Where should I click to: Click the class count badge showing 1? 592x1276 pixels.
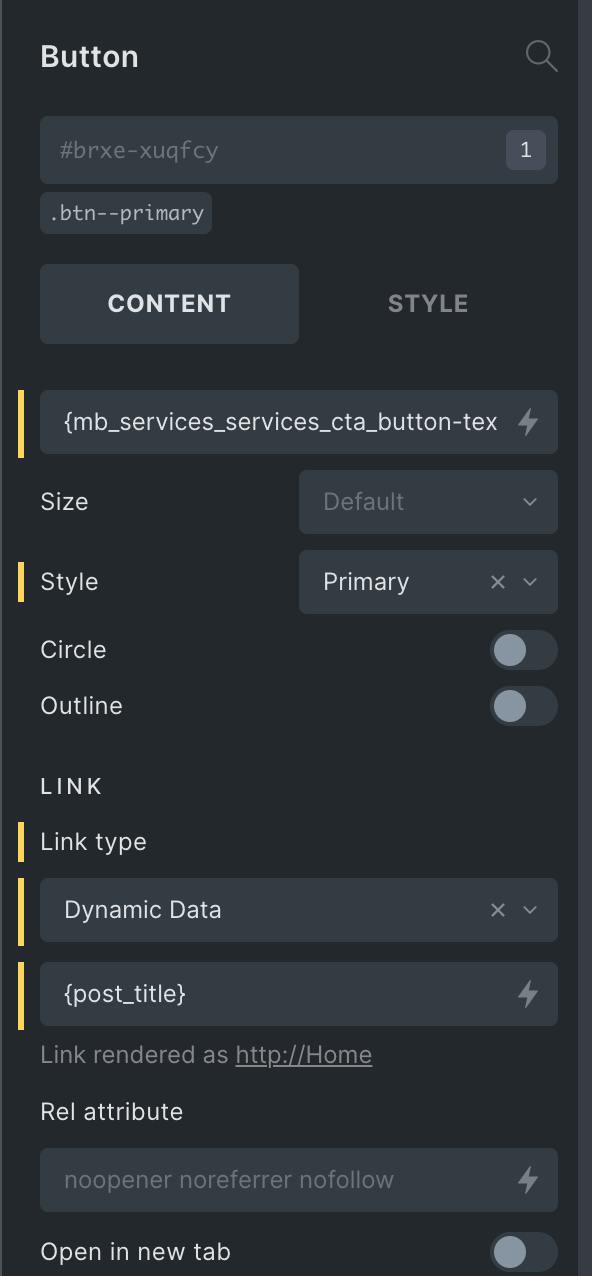tap(526, 151)
